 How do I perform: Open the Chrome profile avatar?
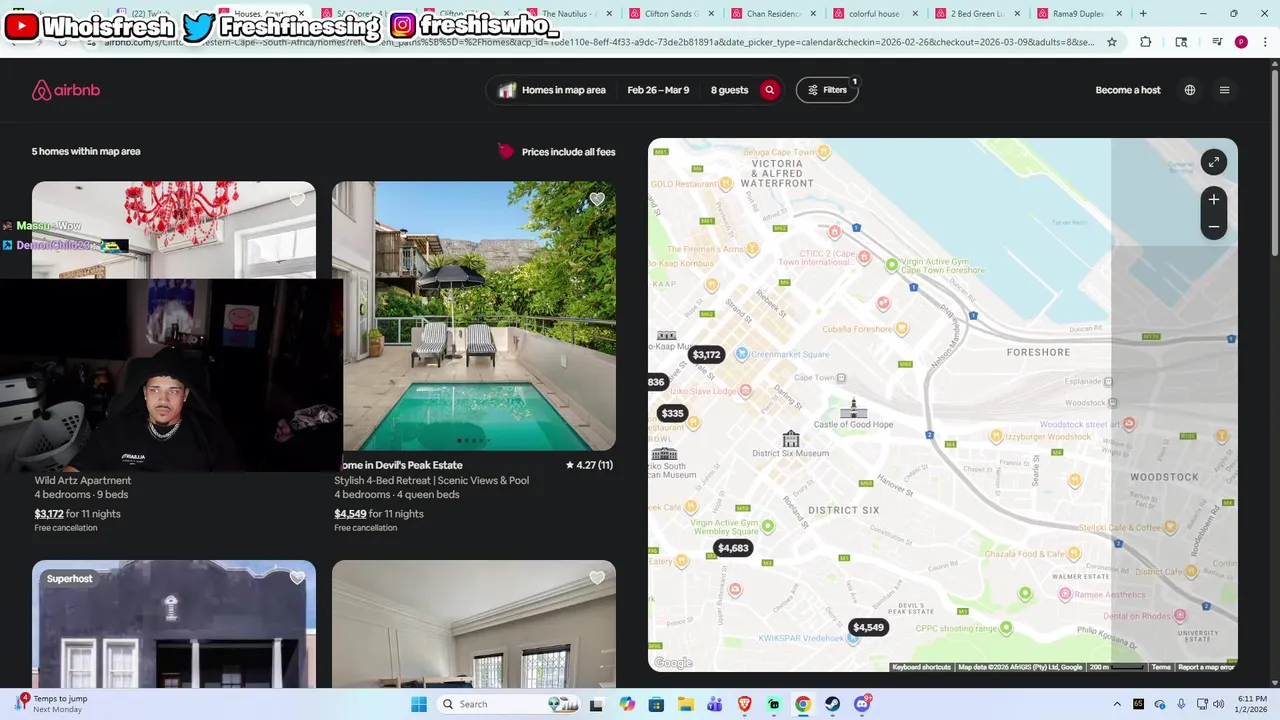point(1241,42)
